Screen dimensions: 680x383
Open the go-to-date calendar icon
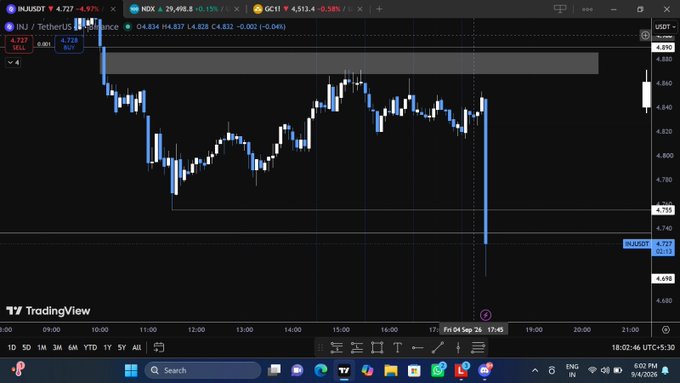pos(159,347)
